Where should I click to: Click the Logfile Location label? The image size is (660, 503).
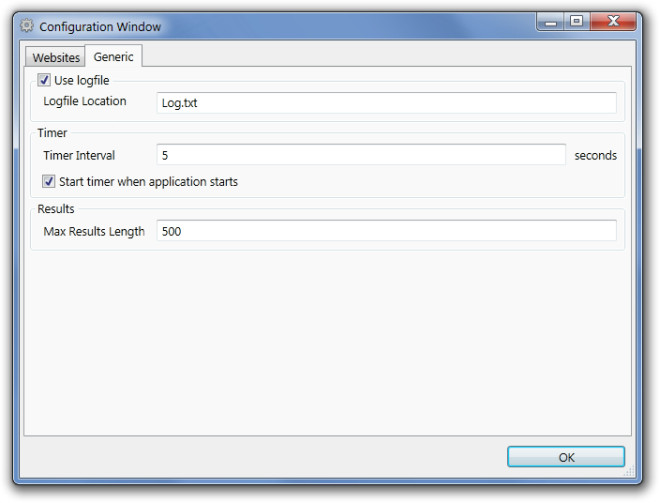85,101
